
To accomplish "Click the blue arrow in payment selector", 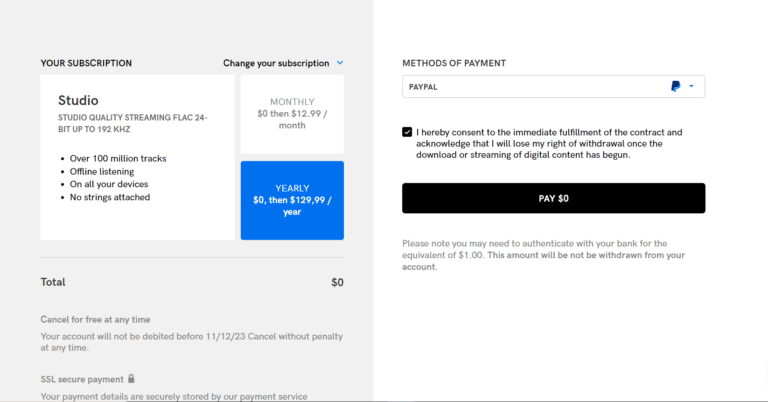I will point(691,87).
